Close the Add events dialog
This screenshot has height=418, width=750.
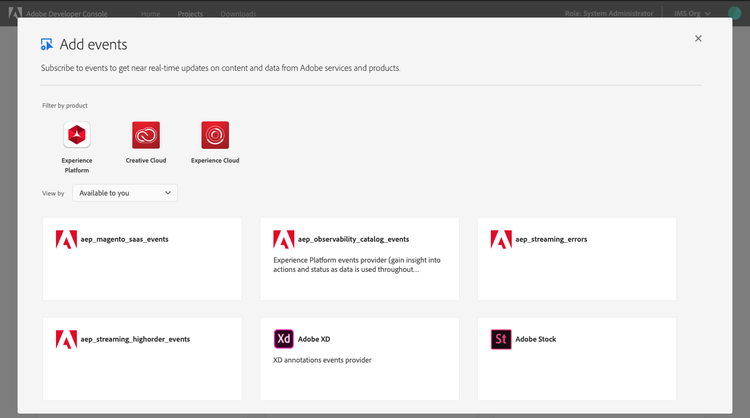698,38
